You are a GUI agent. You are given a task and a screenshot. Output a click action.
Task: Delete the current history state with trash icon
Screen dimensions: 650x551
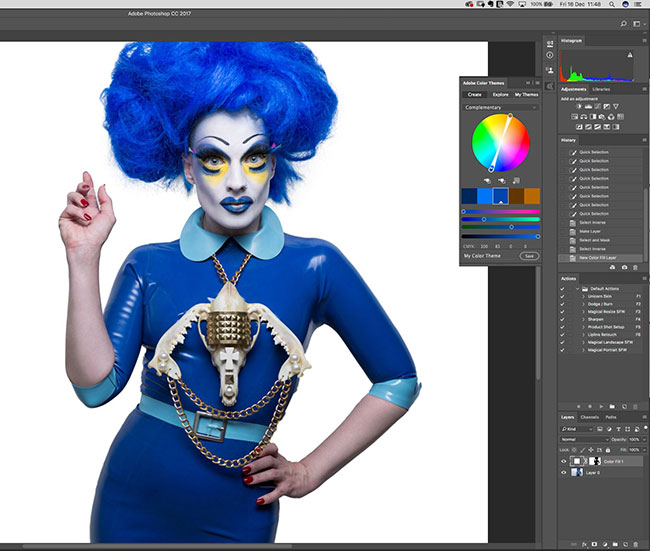[x=636, y=268]
